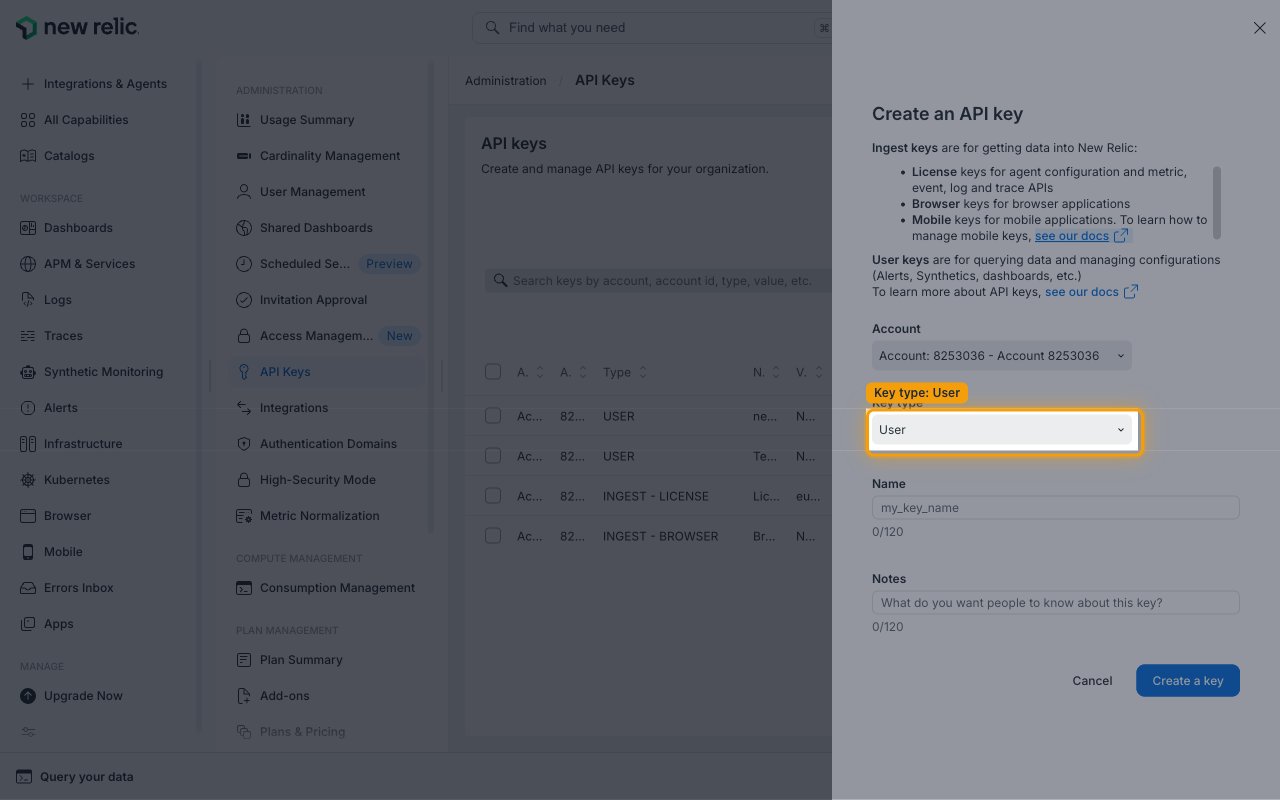Open API Keys in administration menu
The width and height of the screenshot is (1280, 800).
(328, 372)
